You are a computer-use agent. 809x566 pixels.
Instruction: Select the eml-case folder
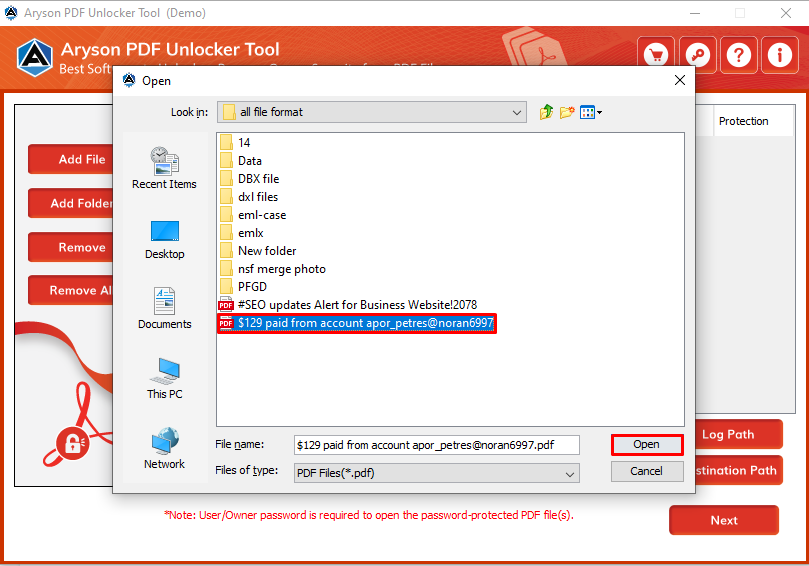[x=253, y=215]
